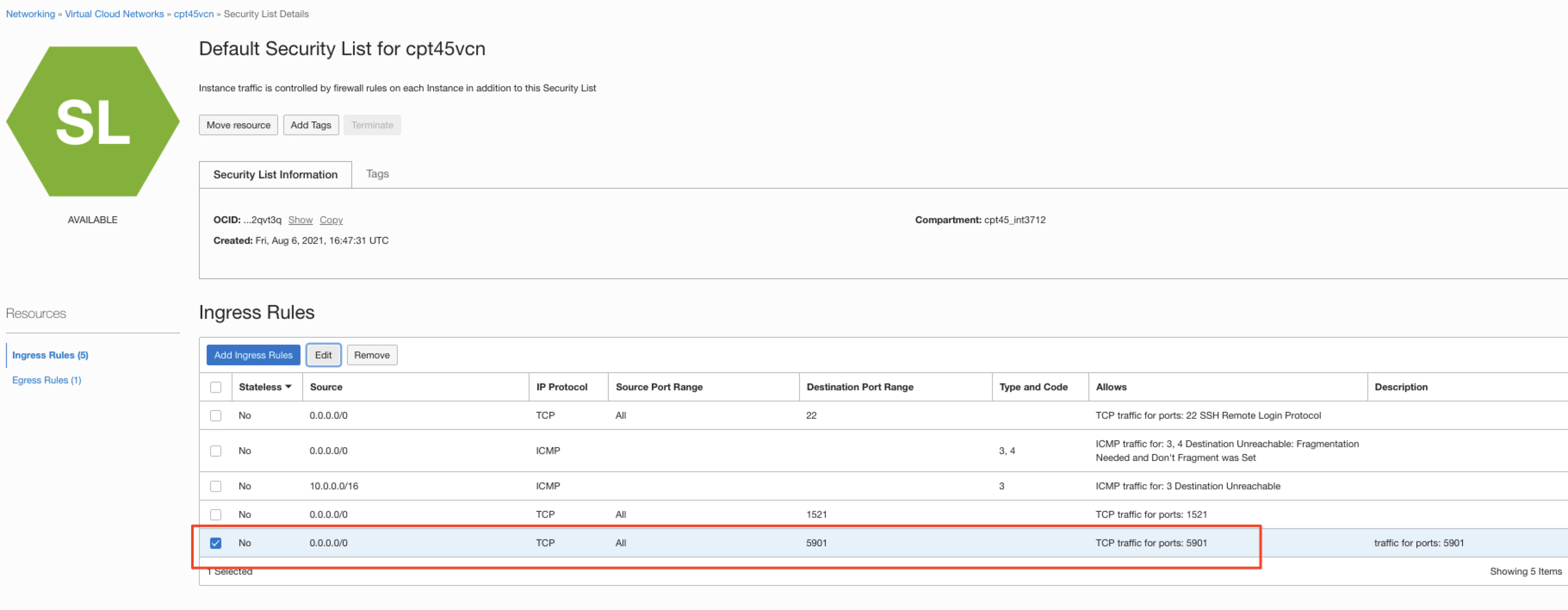Check the port 1521 rule checkbox
Viewport: 1568px width, 610px height.
(x=216, y=514)
